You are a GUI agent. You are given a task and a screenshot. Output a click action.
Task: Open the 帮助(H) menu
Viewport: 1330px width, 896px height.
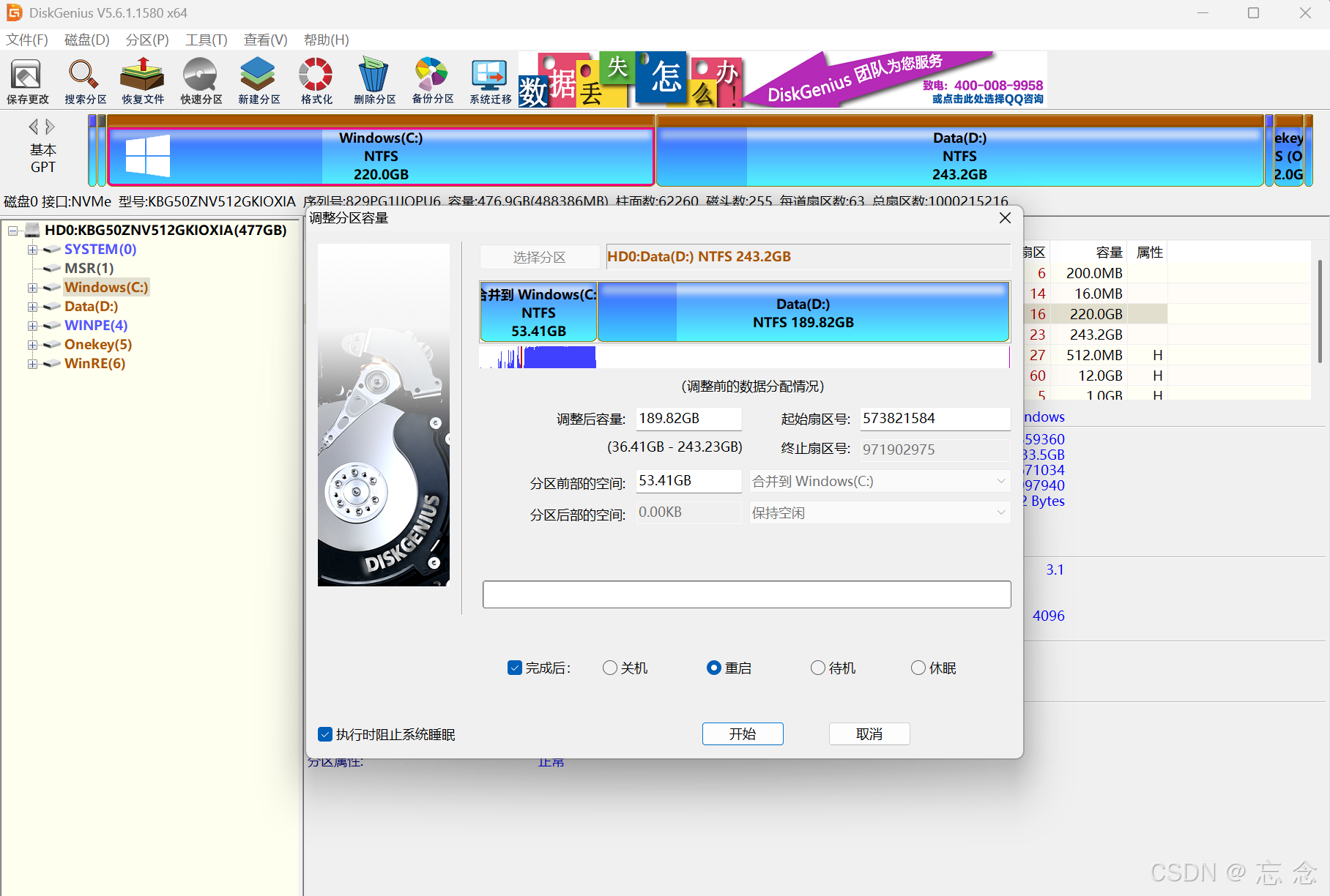(x=326, y=40)
